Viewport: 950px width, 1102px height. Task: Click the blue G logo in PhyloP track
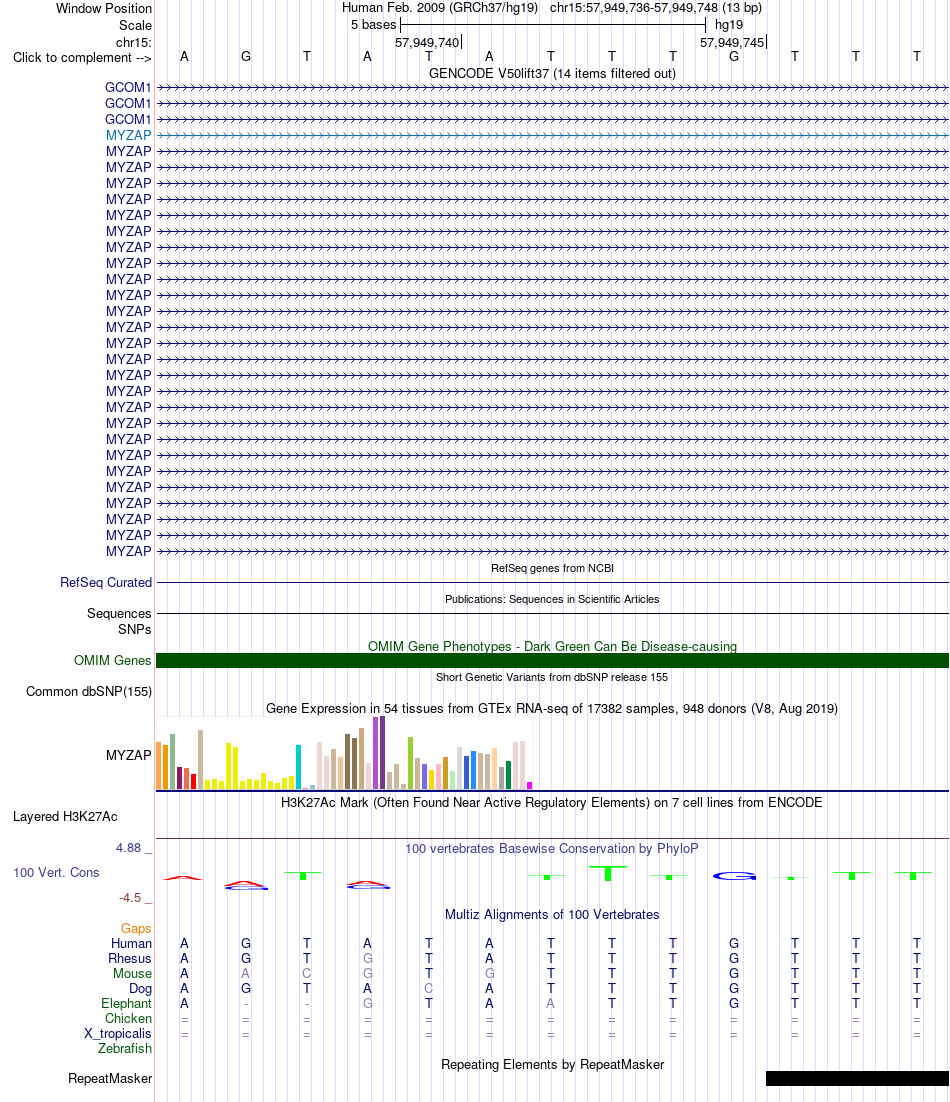(x=734, y=876)
